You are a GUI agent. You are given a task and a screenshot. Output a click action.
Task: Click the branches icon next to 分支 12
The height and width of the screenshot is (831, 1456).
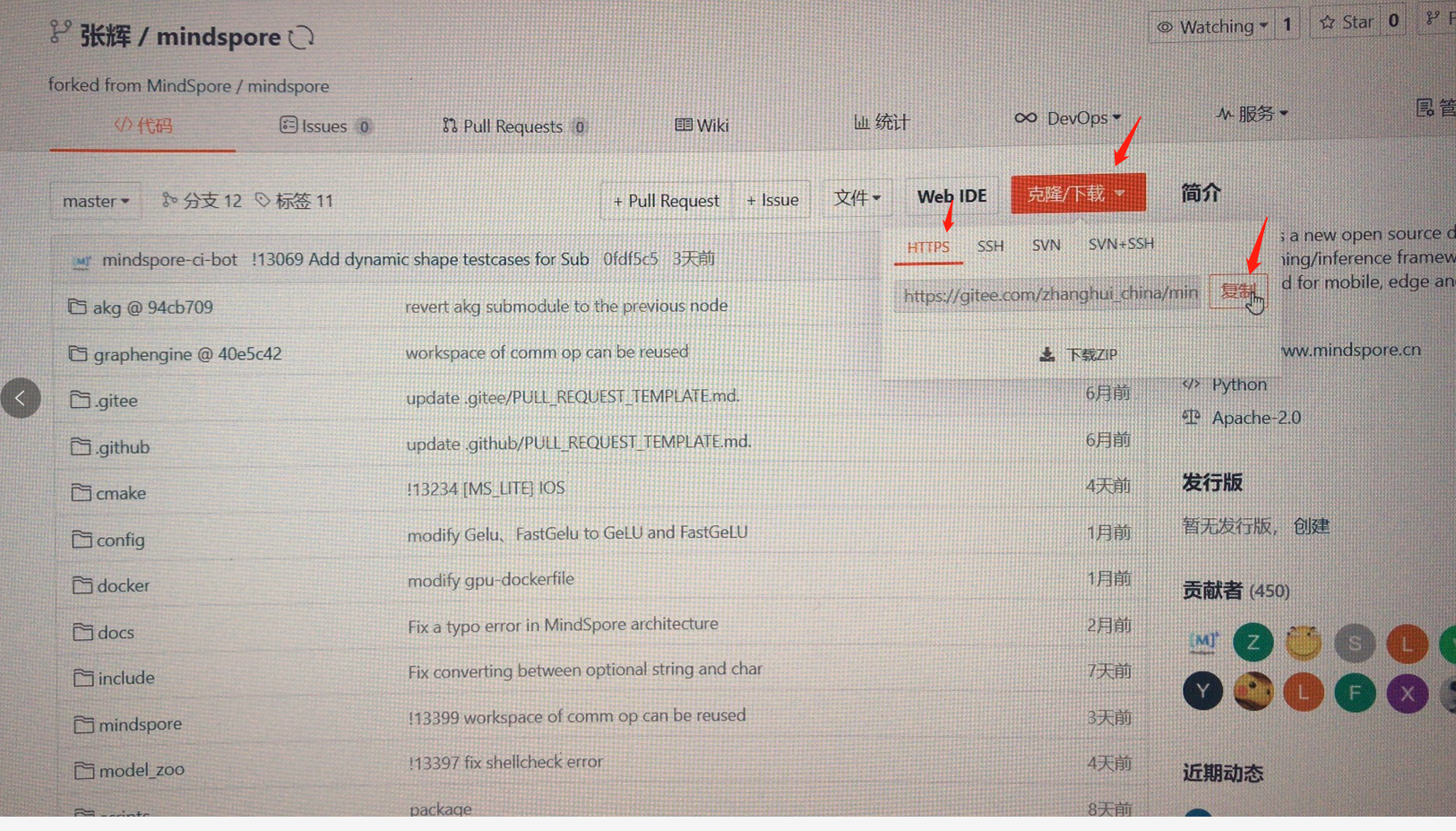pyautogui.click(x=168, y=200)
